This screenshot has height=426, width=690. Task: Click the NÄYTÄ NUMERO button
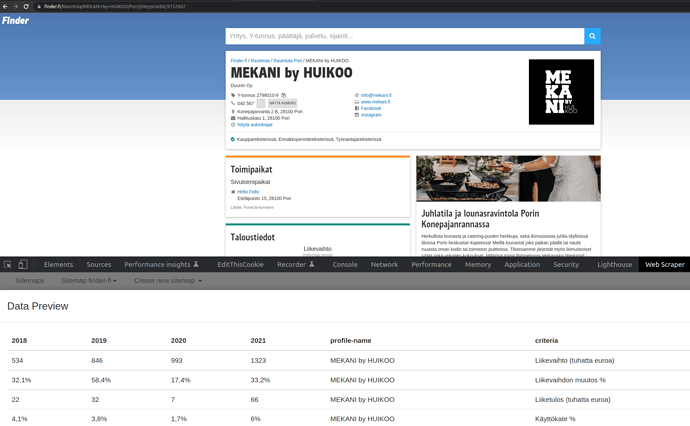click(x=283, y=103)
